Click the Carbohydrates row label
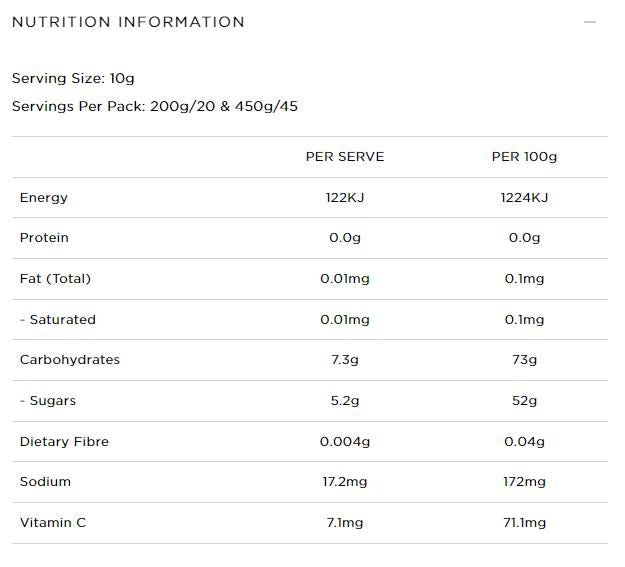The width and height of the screenshot is (625, 567). (x=70, y=360)
